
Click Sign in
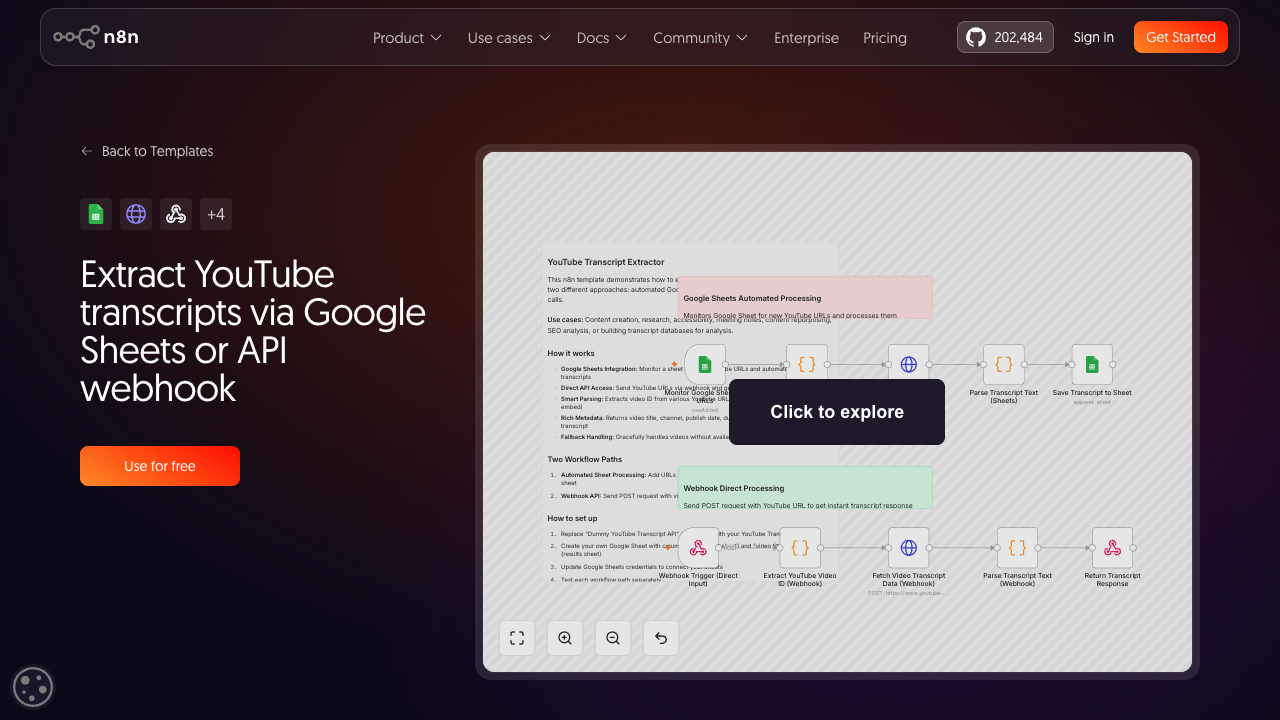click(1093, 37)
